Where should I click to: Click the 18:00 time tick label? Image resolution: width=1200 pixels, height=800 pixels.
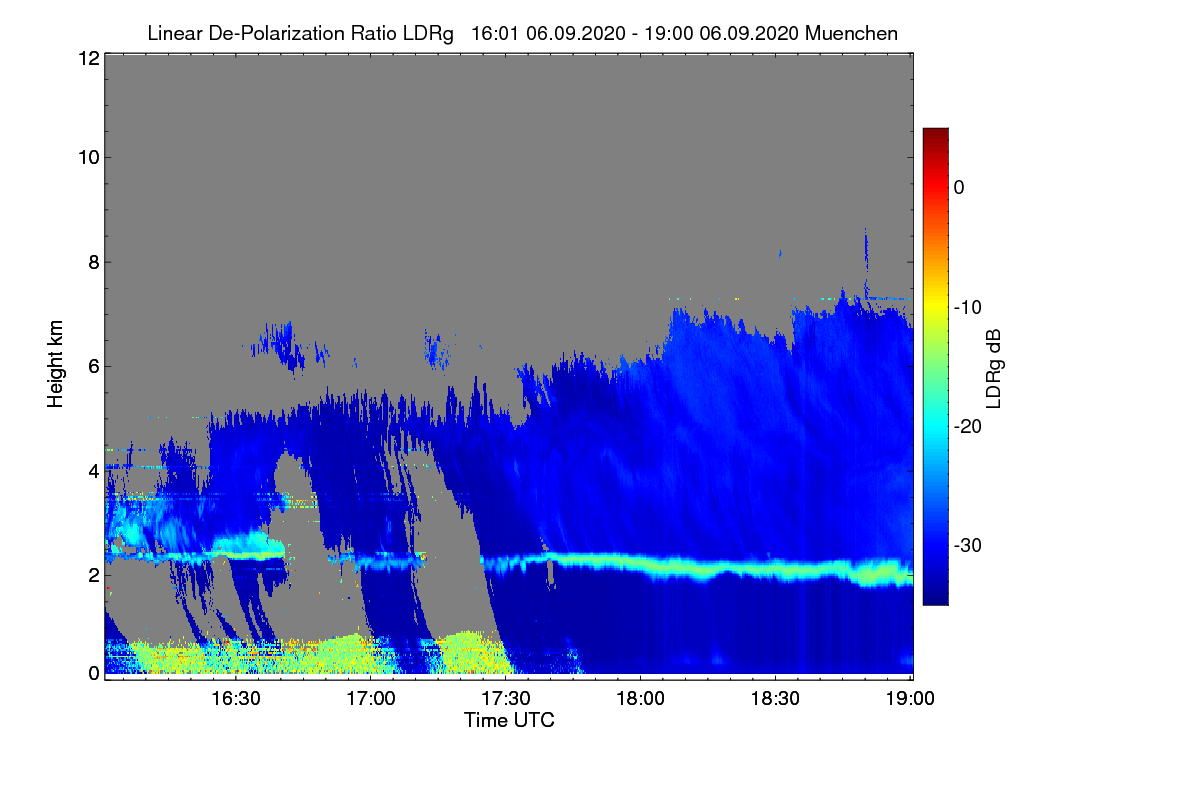pyautogui.click(x=640, y=698)
